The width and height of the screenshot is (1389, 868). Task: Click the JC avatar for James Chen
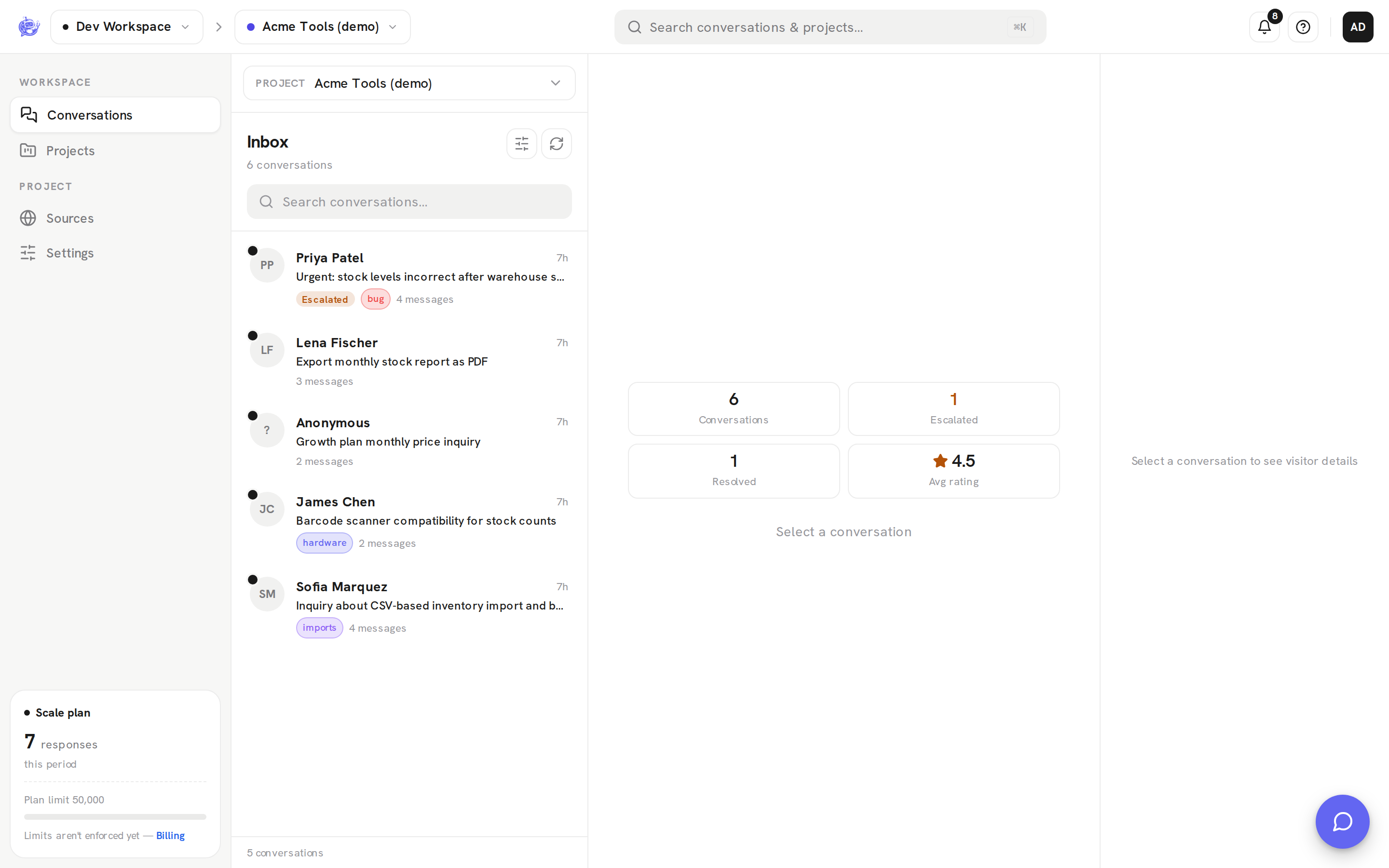[267, 509]
